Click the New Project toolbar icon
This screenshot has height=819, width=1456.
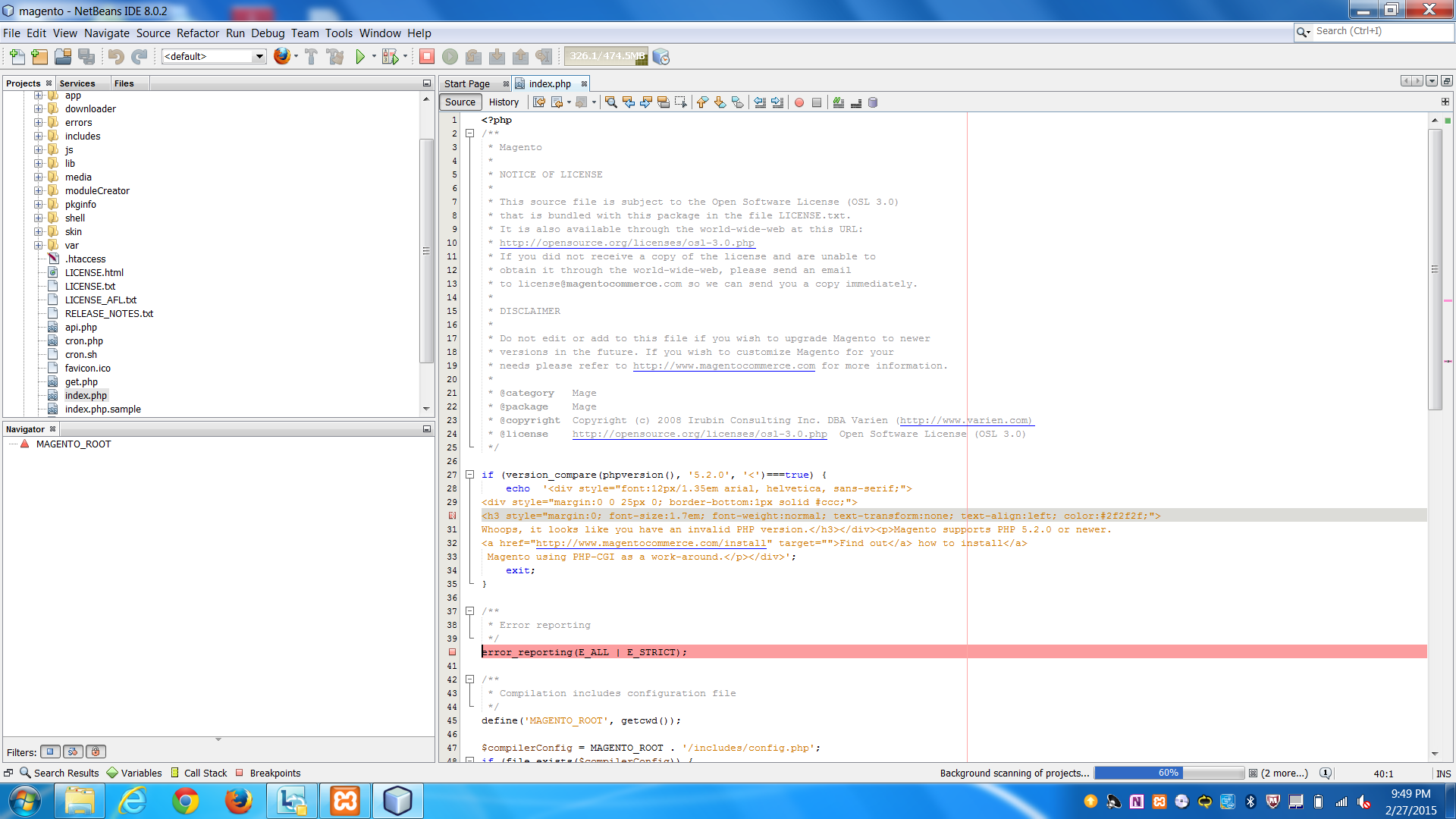[39, 57]
